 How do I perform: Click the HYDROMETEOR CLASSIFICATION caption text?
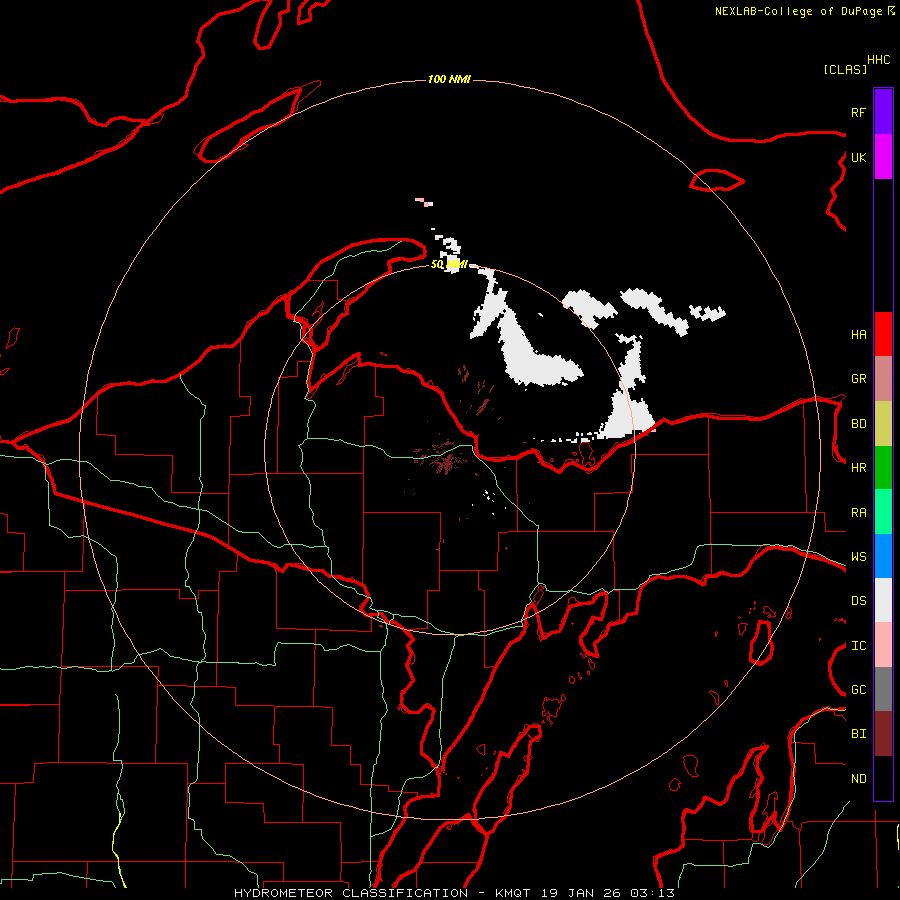tap(351, 893)
